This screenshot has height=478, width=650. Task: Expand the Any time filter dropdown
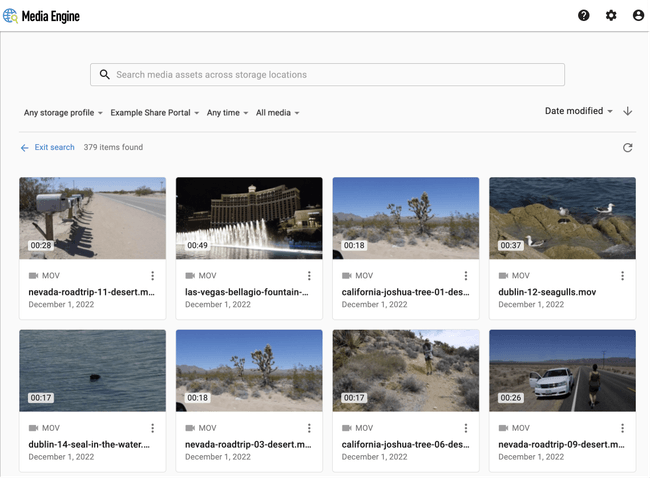[x=227, y=113]
